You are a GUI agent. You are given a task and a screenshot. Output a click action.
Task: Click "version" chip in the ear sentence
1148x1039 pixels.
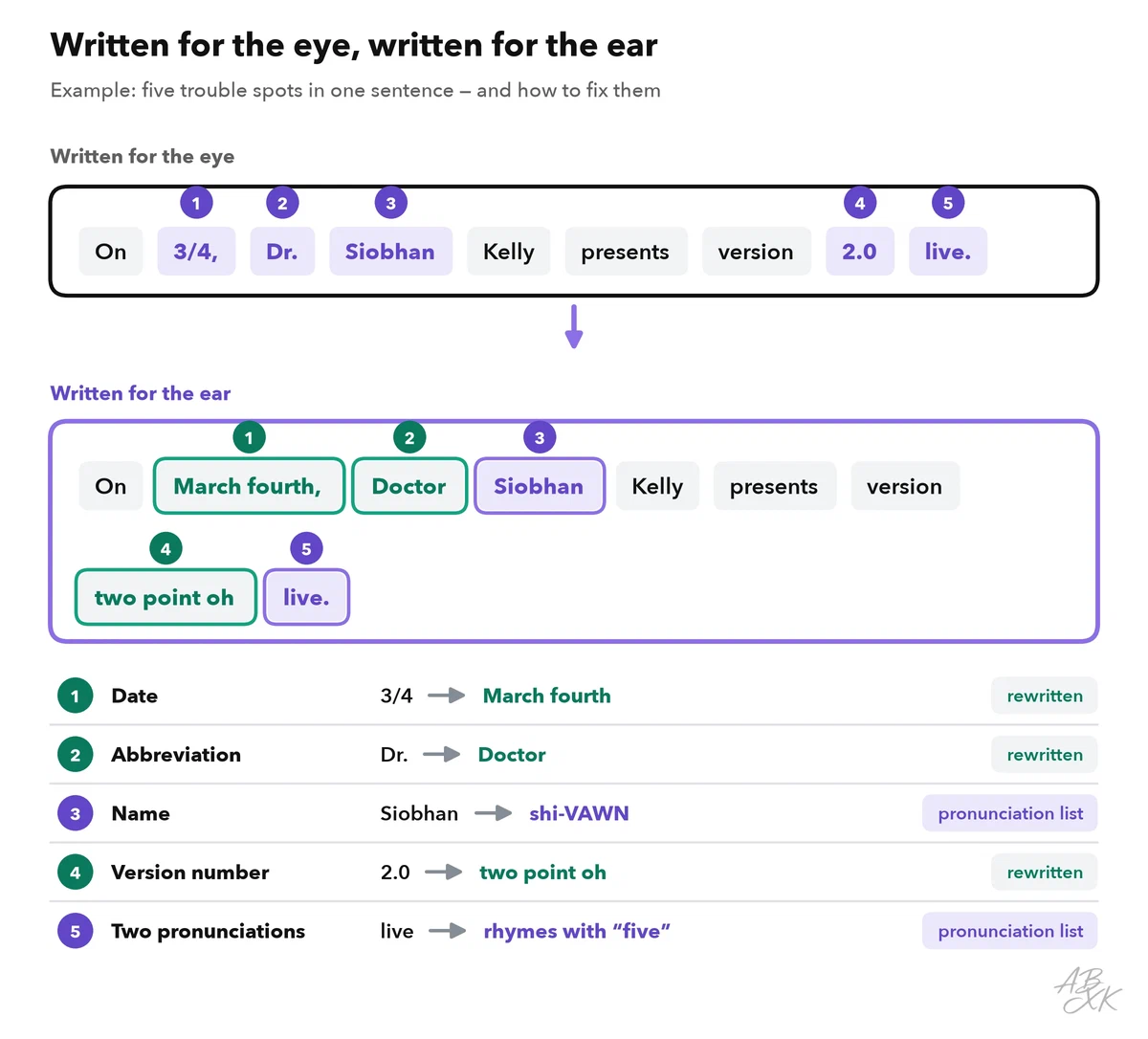pos(904,486)
